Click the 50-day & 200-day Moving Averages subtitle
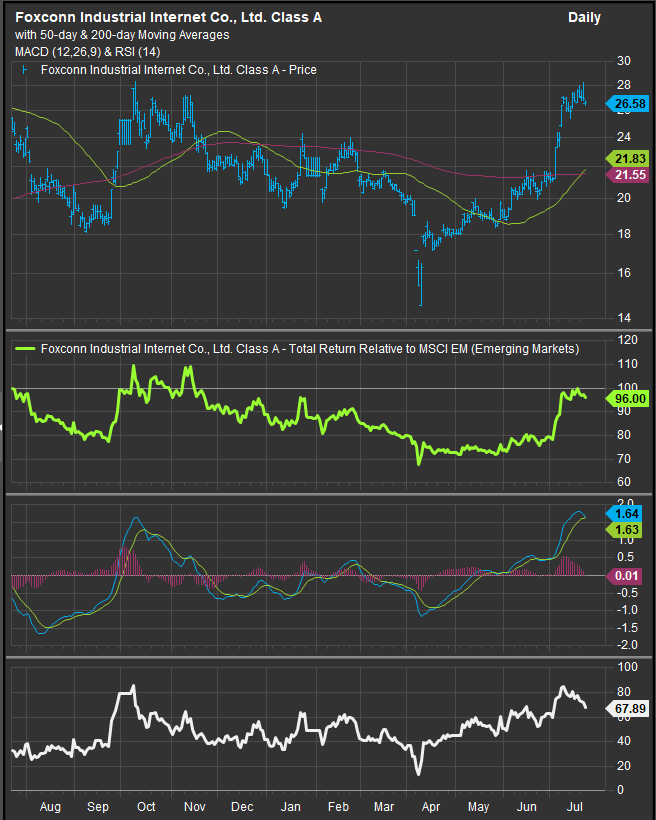656x820 pixels. 122,35
